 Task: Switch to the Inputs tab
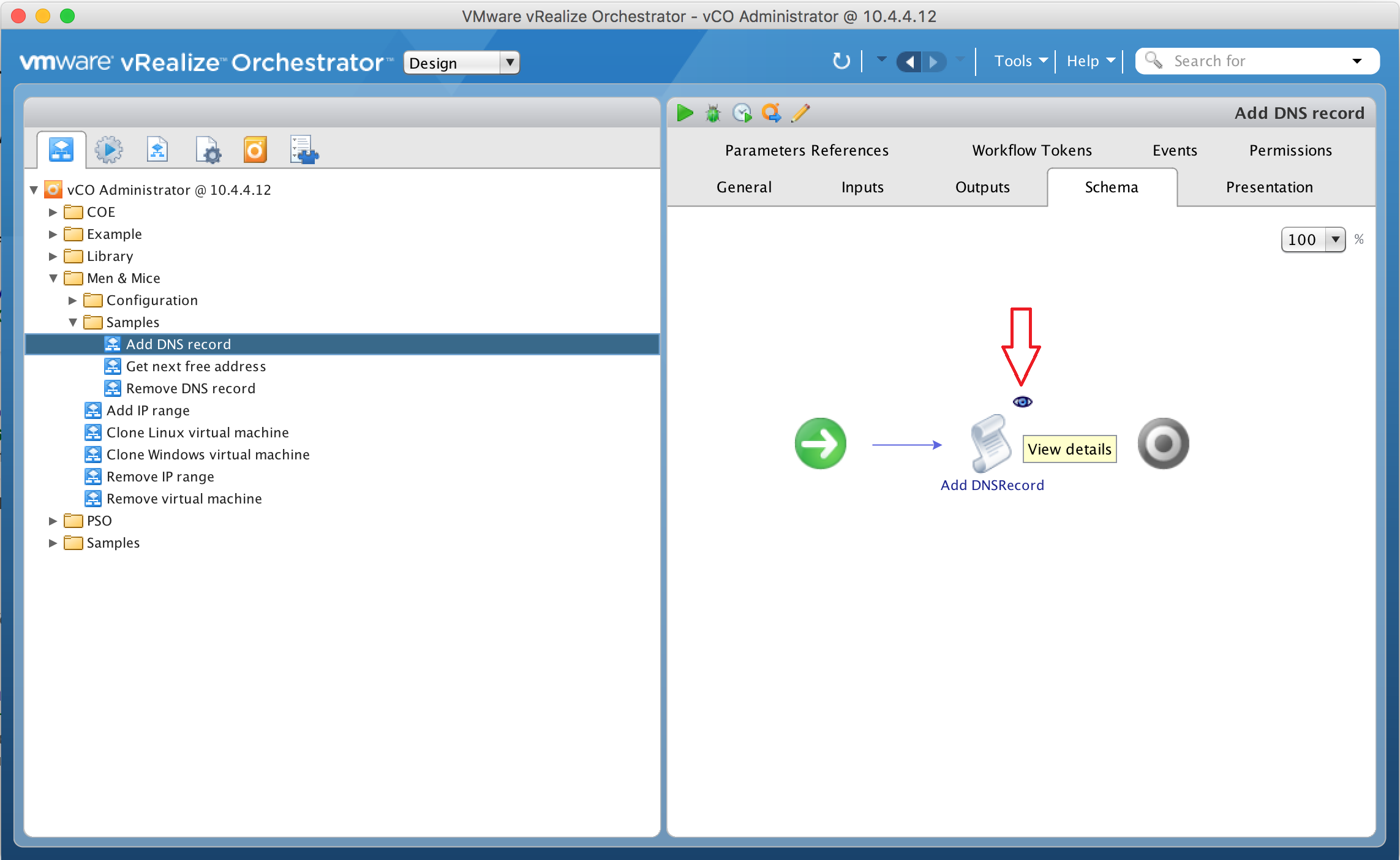(x=862, y=187)
